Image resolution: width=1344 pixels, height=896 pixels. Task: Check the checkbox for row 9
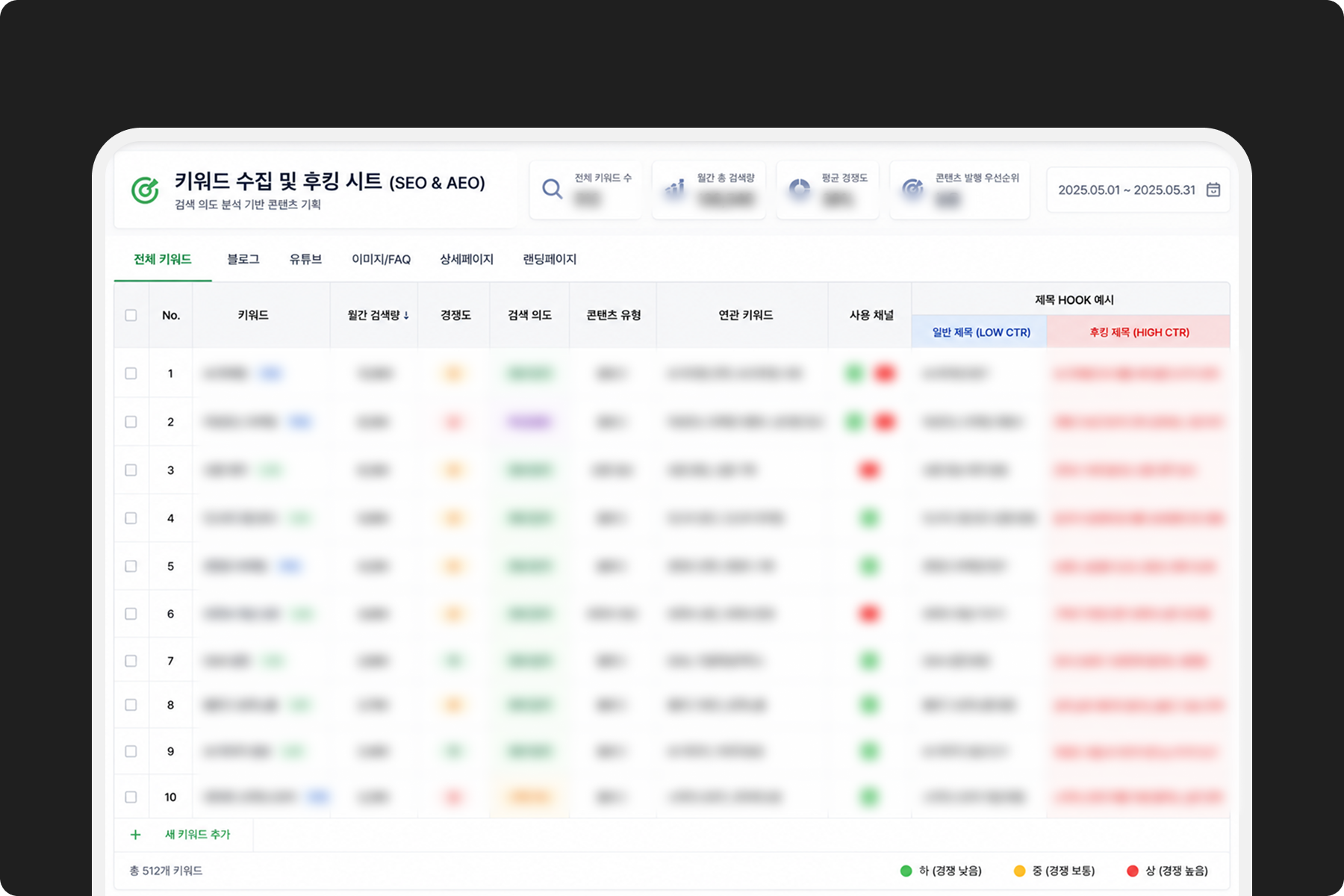coord(131,751)
